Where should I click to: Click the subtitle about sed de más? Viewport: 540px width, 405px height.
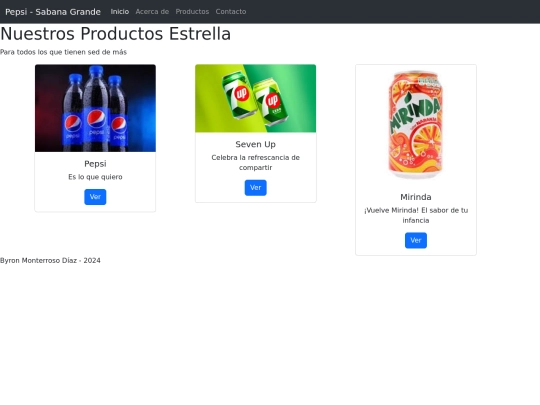click(x=63, y=52)
